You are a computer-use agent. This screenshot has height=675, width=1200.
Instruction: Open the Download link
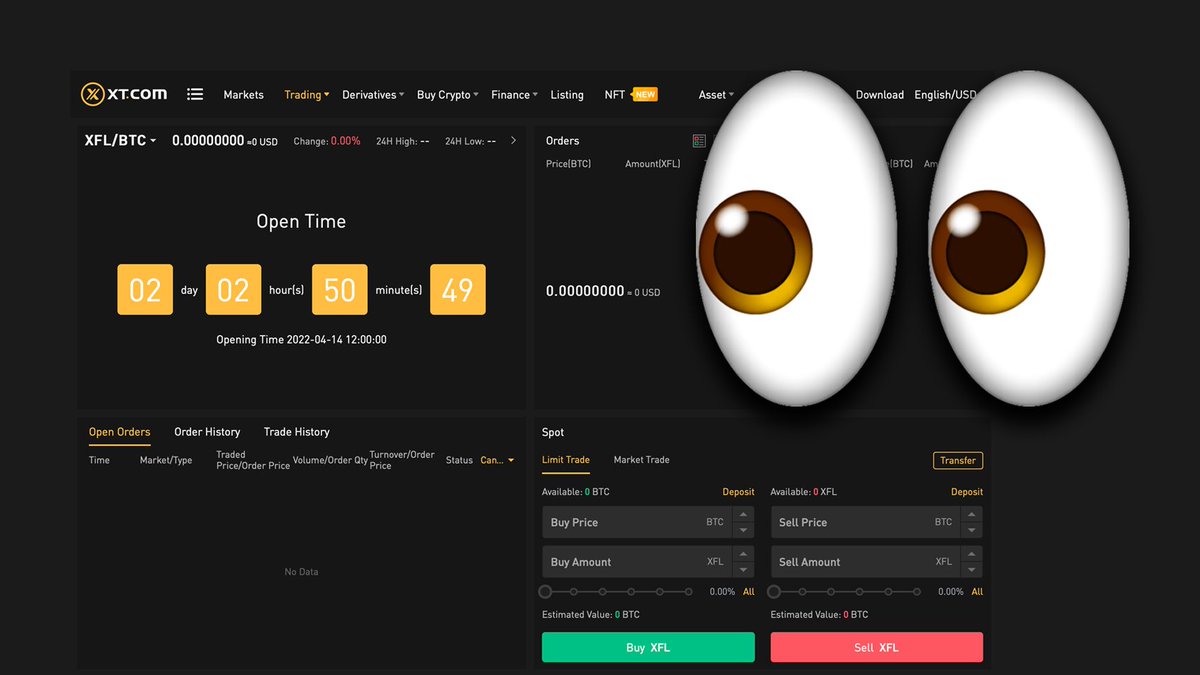pos(880,95)
